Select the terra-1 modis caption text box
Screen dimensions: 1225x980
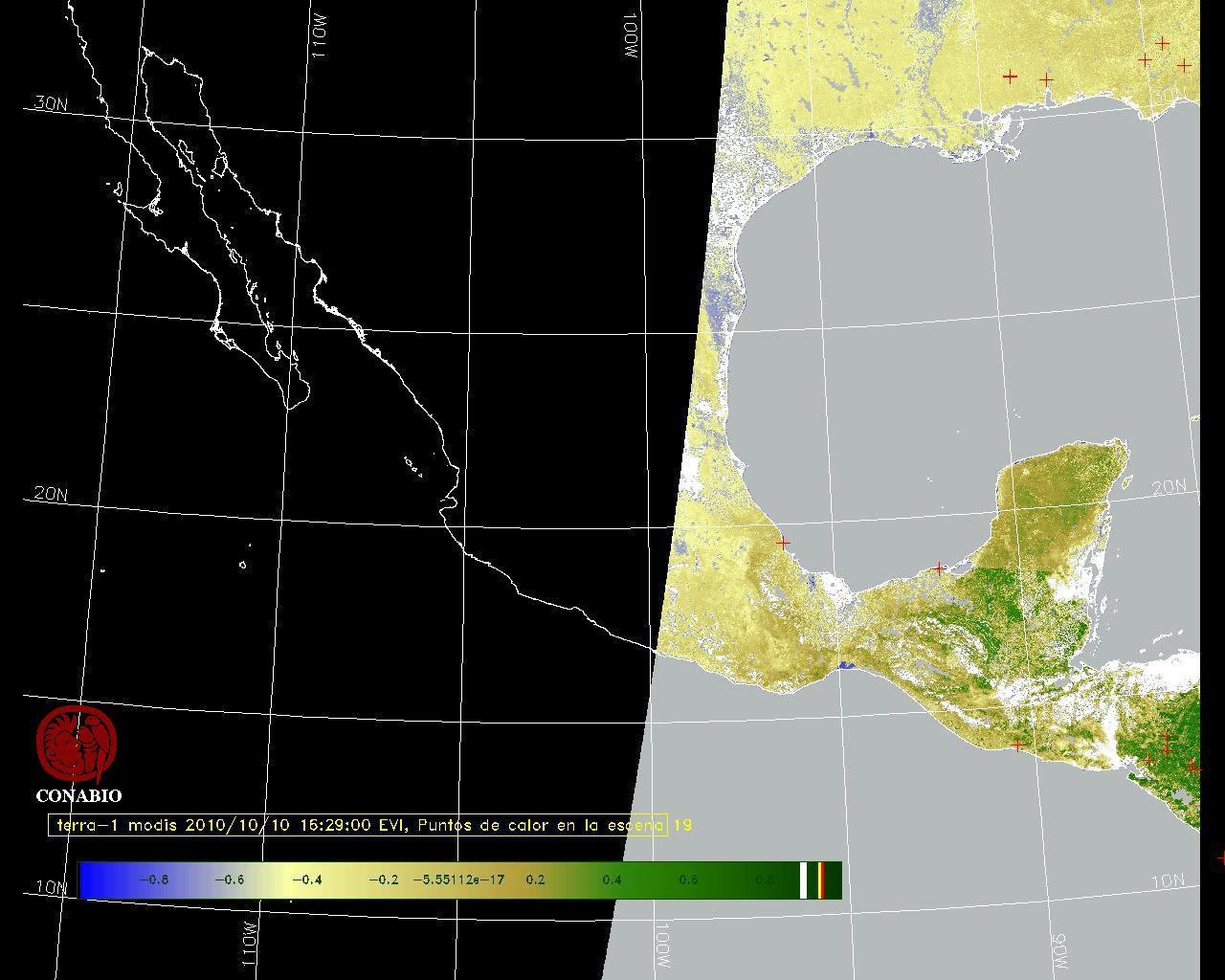tap(357, 825)
